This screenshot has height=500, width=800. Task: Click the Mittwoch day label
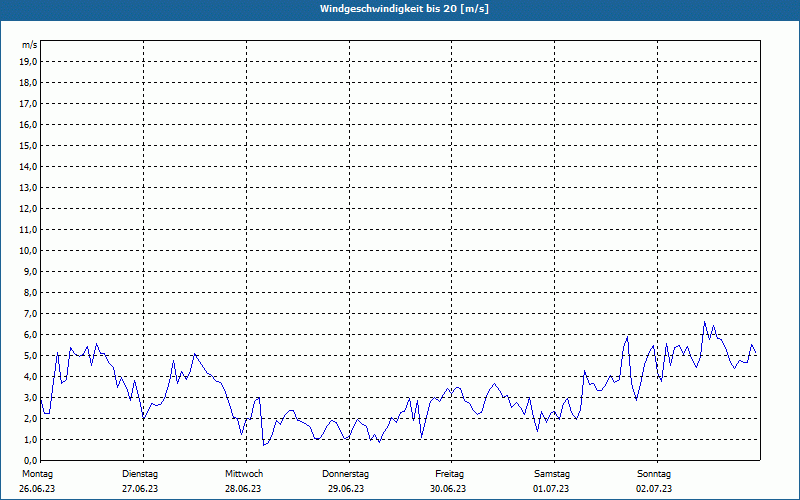244,473
